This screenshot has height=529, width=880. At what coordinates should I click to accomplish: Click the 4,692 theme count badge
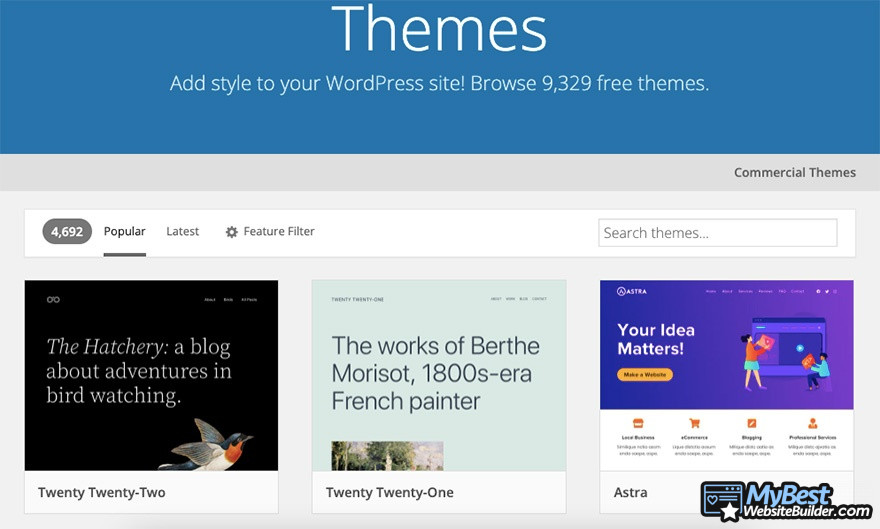[67, 231]
